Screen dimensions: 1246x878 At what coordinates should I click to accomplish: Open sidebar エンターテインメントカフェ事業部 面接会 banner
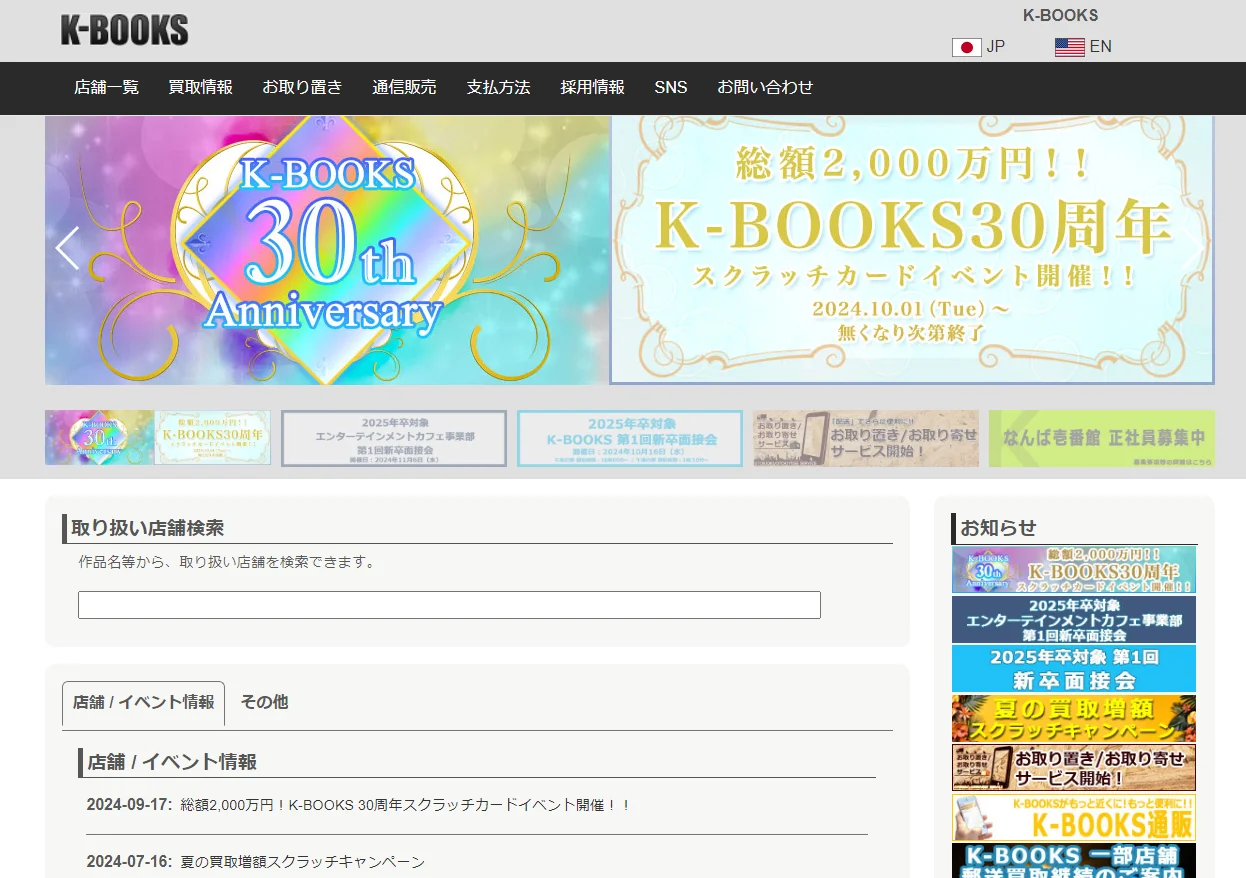(x=1074, y=619)
